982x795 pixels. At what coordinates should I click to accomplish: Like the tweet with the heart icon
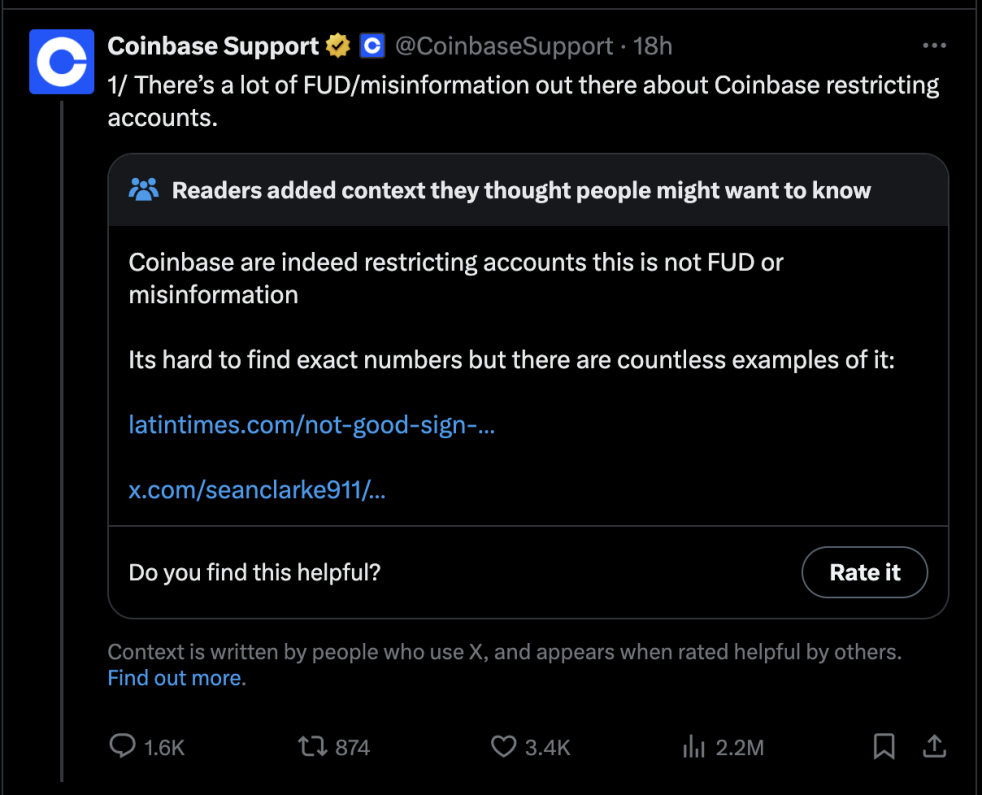(503, 746)
